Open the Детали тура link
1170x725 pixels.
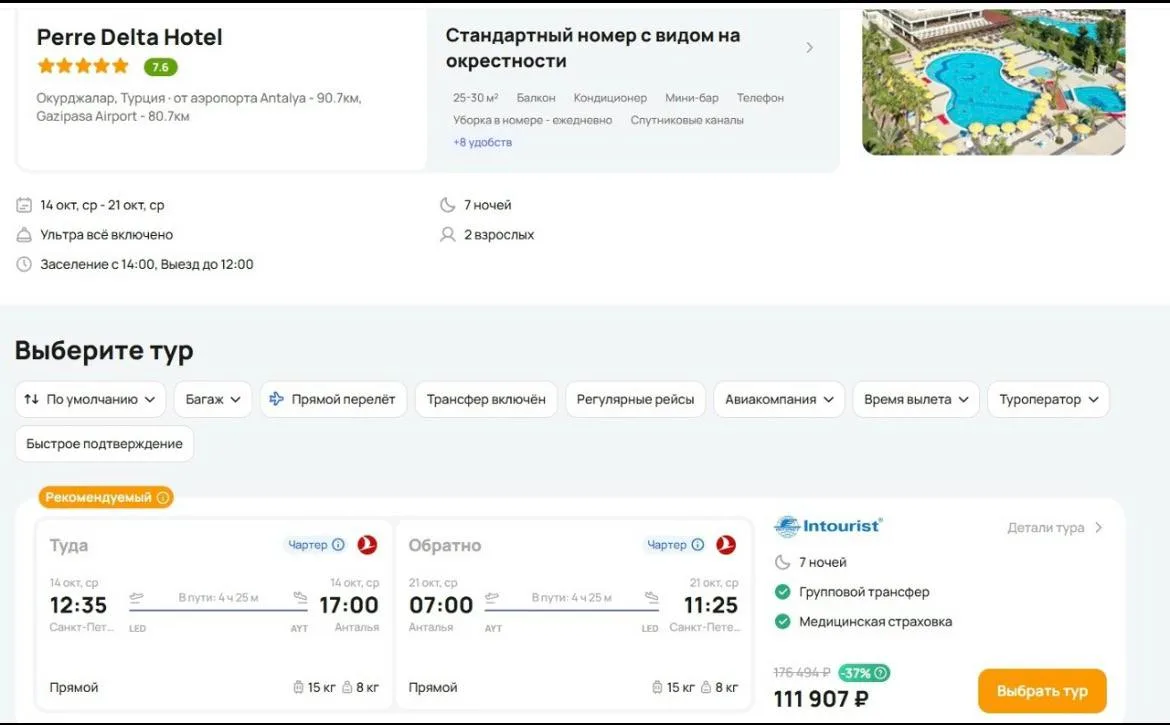pyautogui.click(x=1054, y=527)
